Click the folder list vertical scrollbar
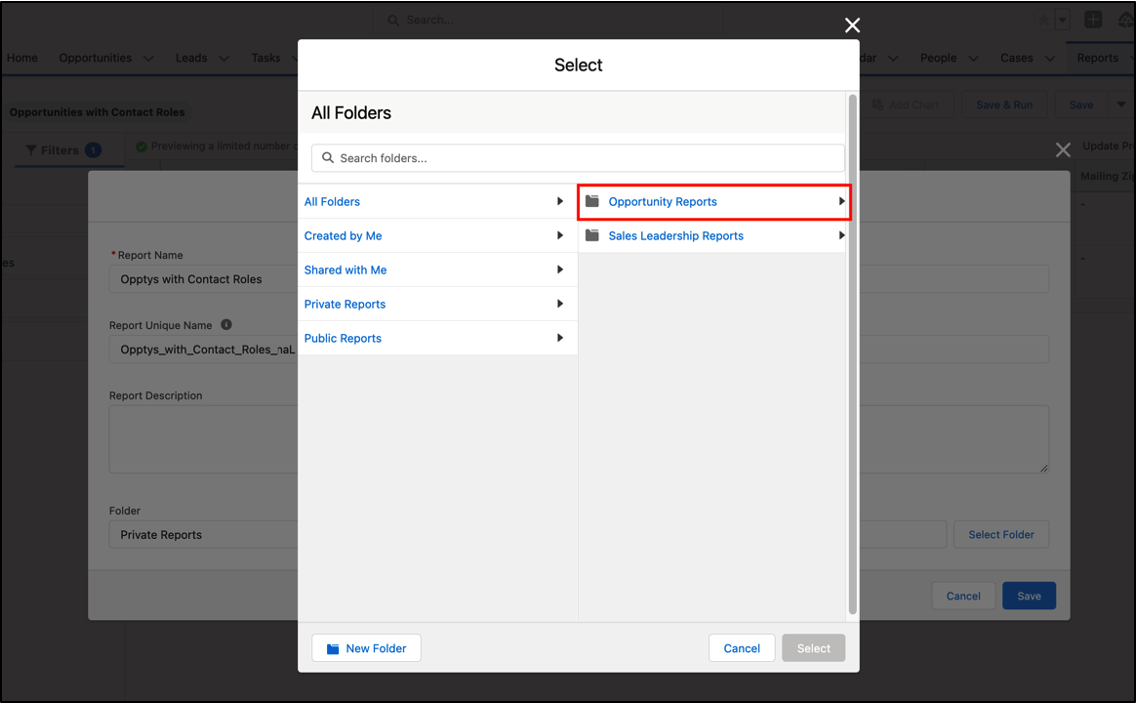 point(852,350)
